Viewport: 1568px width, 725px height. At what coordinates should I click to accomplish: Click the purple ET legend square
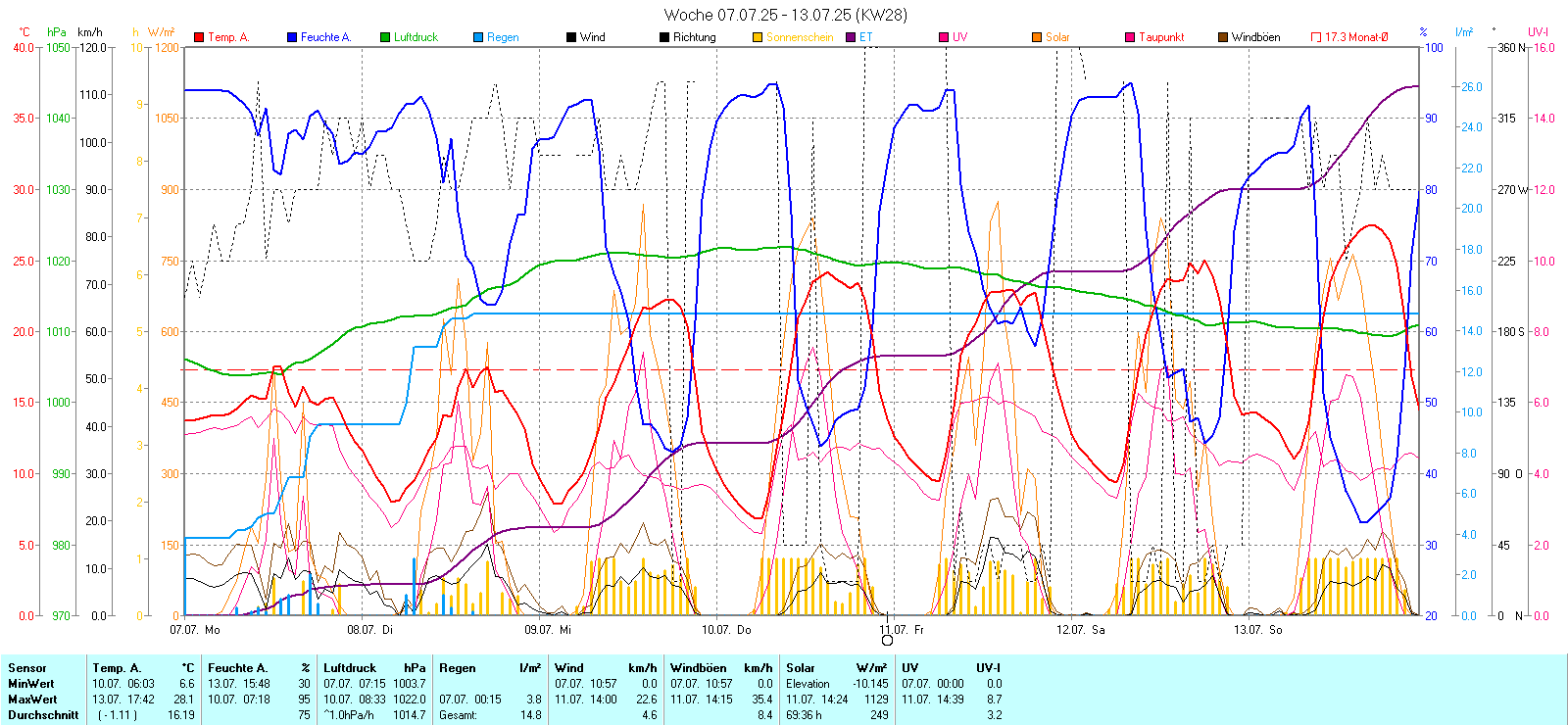pos(851,37)
